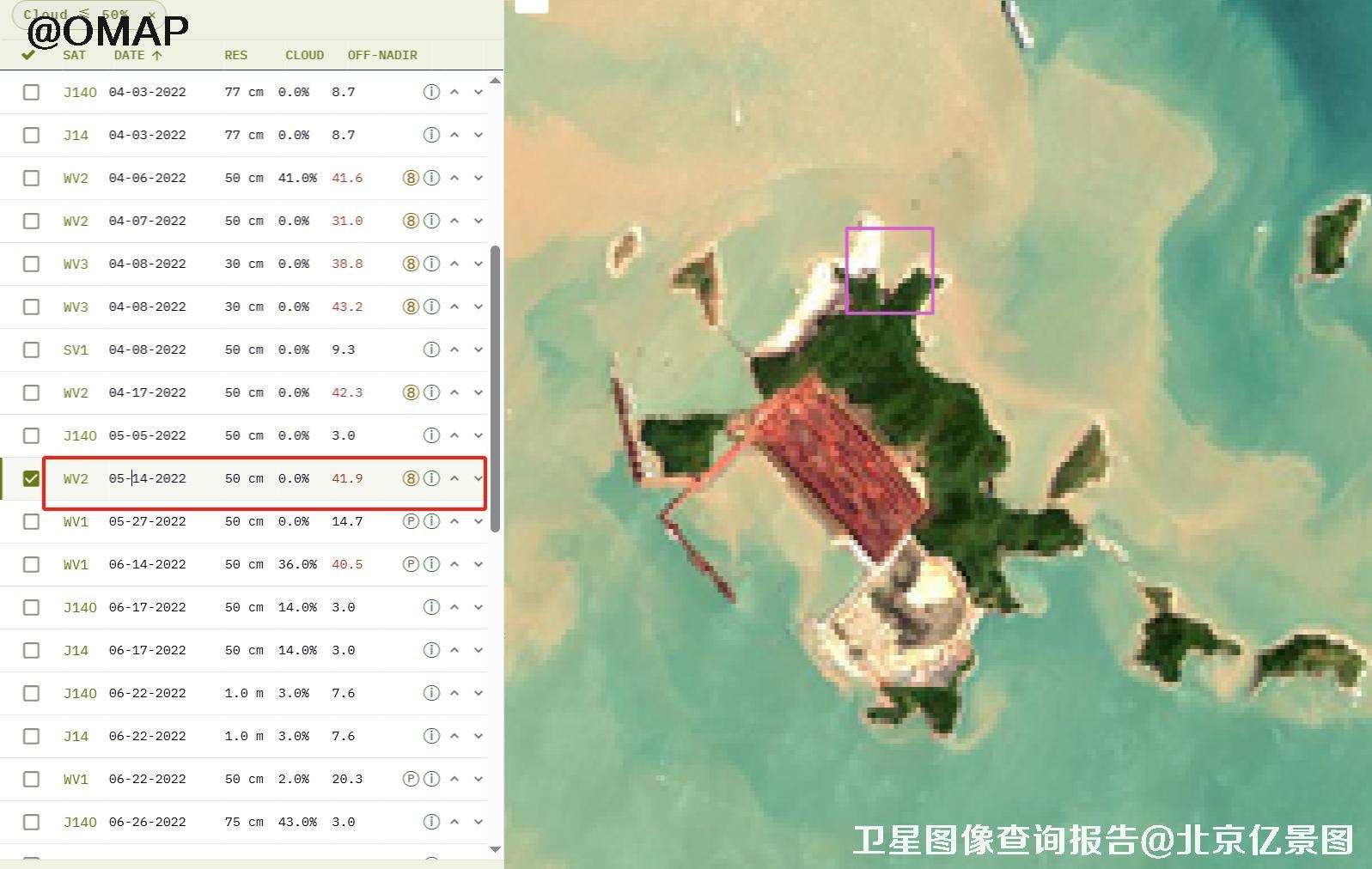This screenshot has width=1372, height=869.
Task: Click 8-band icon on WV3 43.2 off-nadir row
Action: tap(411, 307)
